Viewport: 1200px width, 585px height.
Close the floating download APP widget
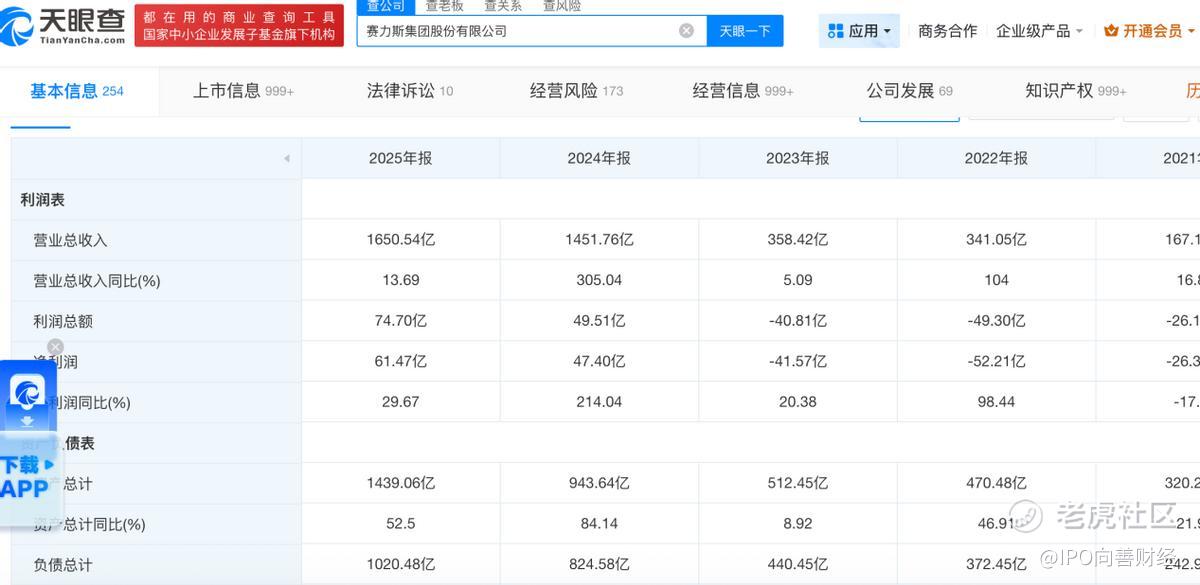tap(56, 347)
